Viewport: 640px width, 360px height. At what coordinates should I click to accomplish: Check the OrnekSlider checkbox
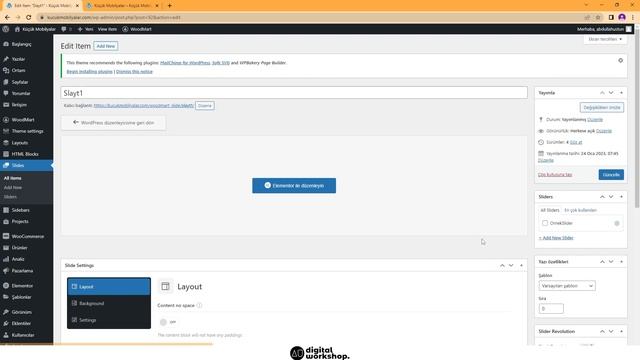tap(545, 223)
